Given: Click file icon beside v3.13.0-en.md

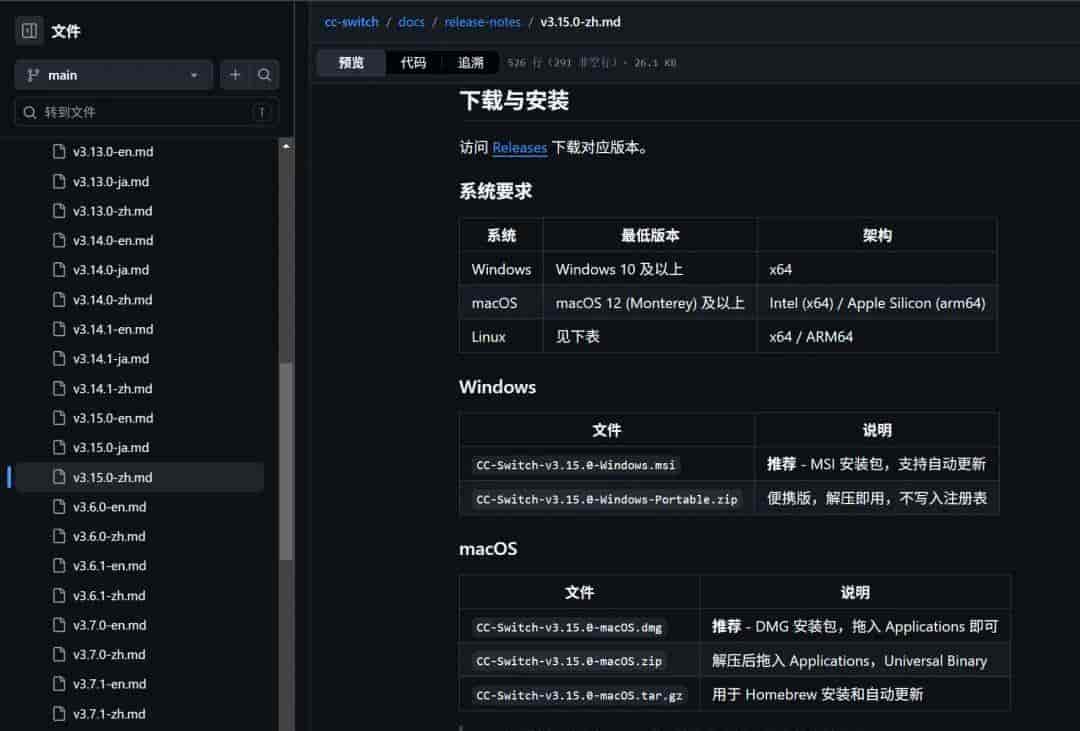Looking at the screenshot, I should [x=59, y=151].
